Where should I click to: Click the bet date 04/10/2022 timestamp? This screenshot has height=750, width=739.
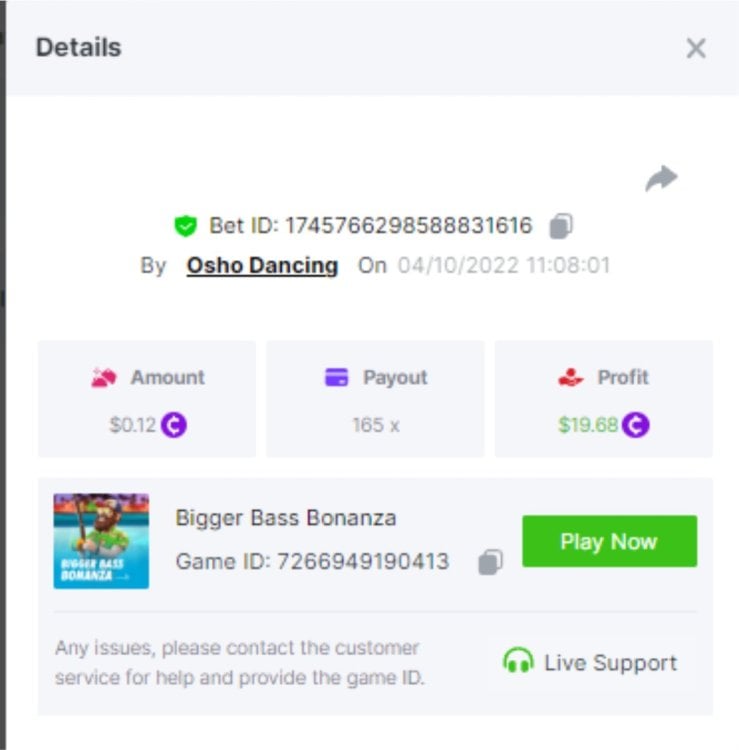coord(504,265)
